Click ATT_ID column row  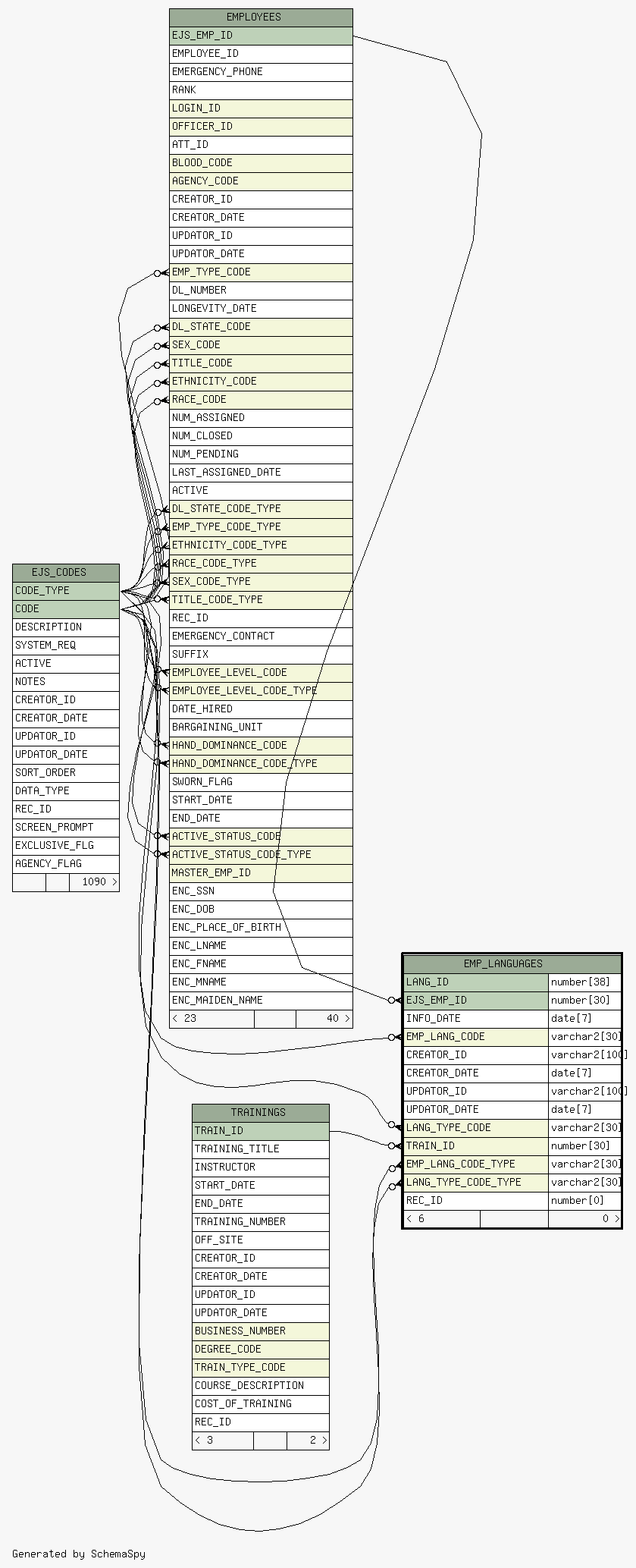tap(261, 145)
